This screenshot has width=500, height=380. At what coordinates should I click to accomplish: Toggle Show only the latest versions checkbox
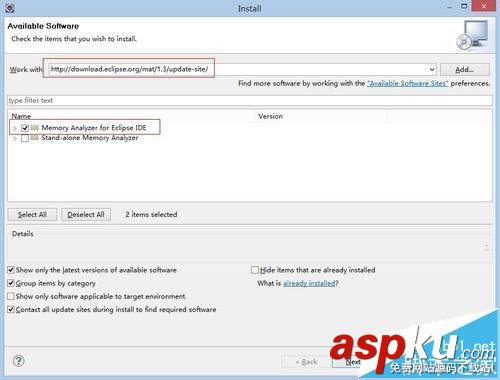pos(11,270)
